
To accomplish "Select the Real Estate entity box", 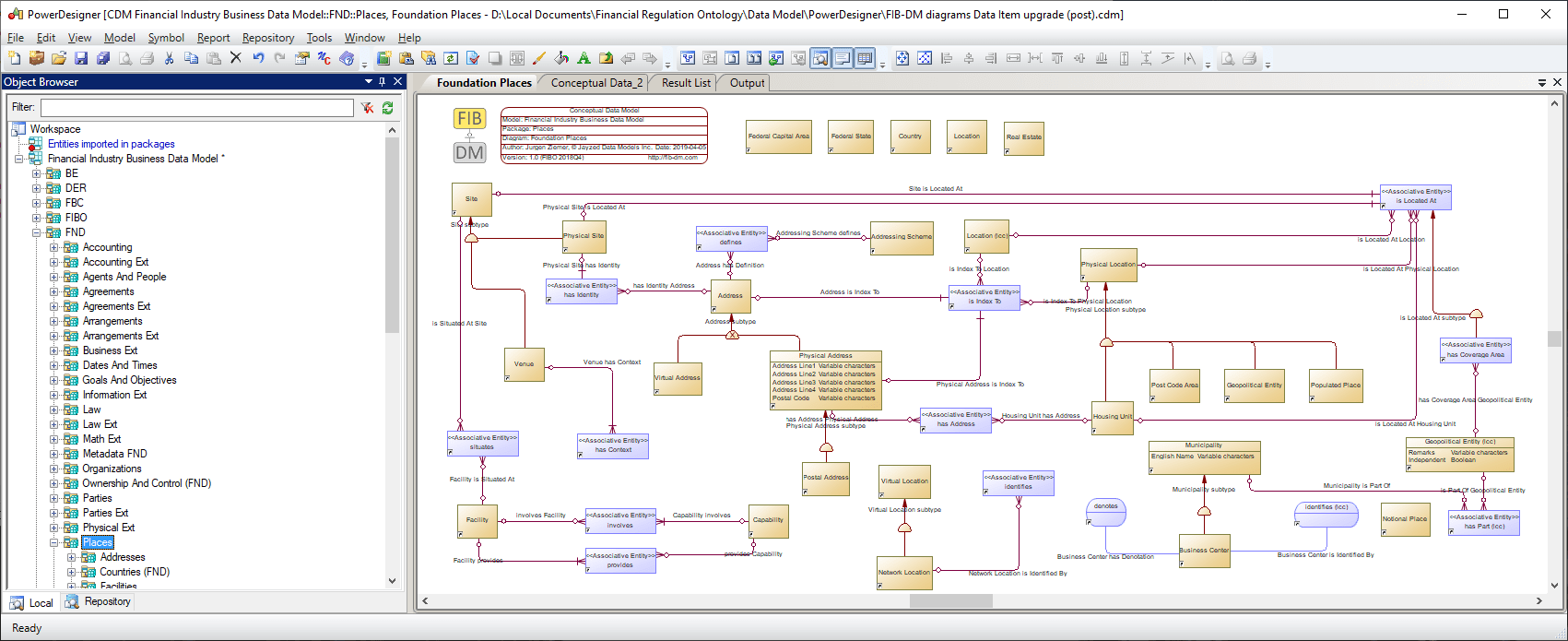I will 1024,137.
